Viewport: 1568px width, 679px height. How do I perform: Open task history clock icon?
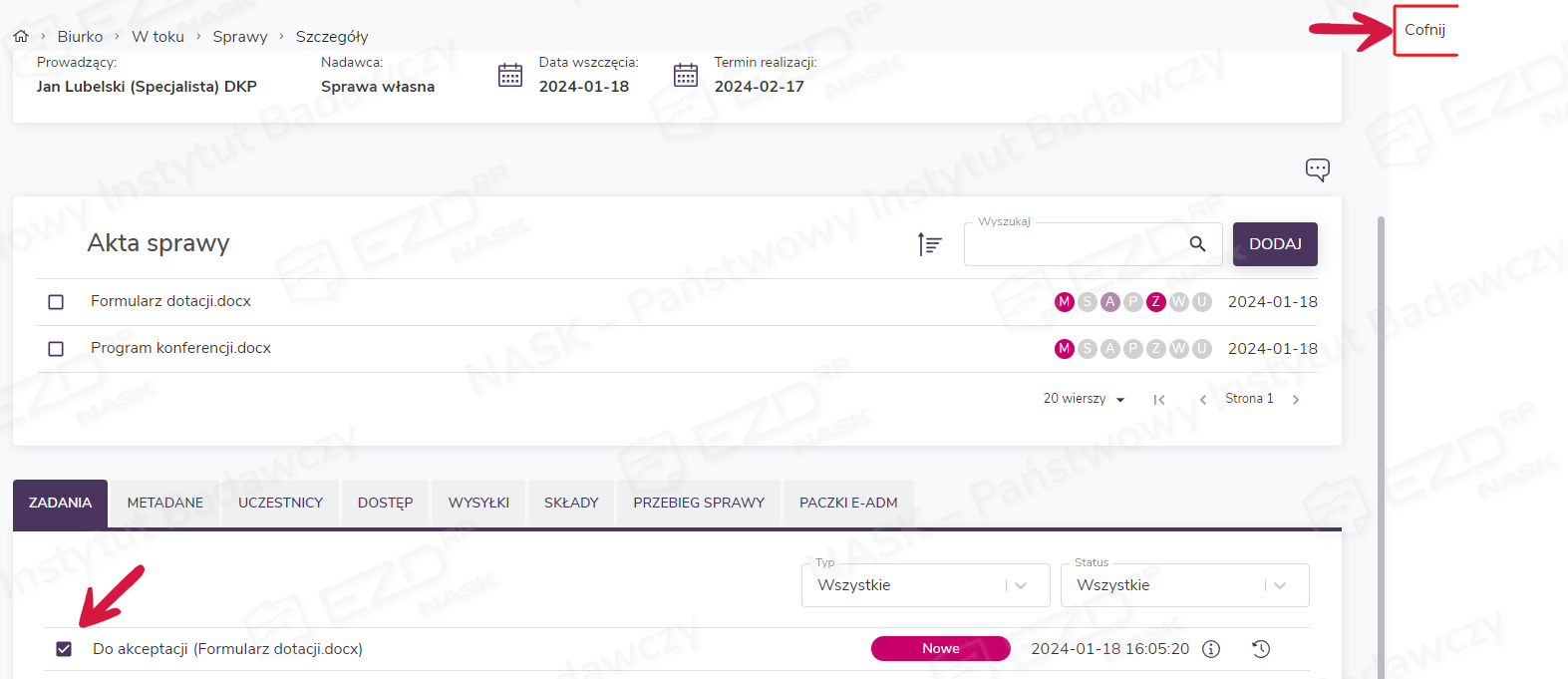[x=1261, y=649]
